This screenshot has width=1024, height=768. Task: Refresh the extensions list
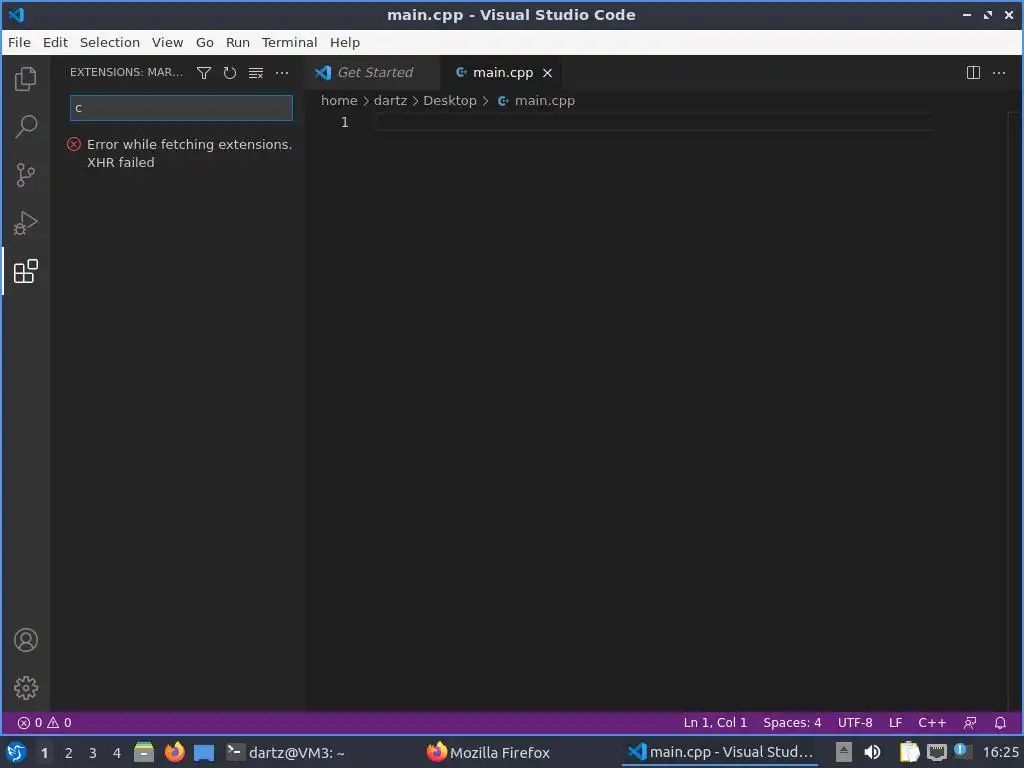230,72
